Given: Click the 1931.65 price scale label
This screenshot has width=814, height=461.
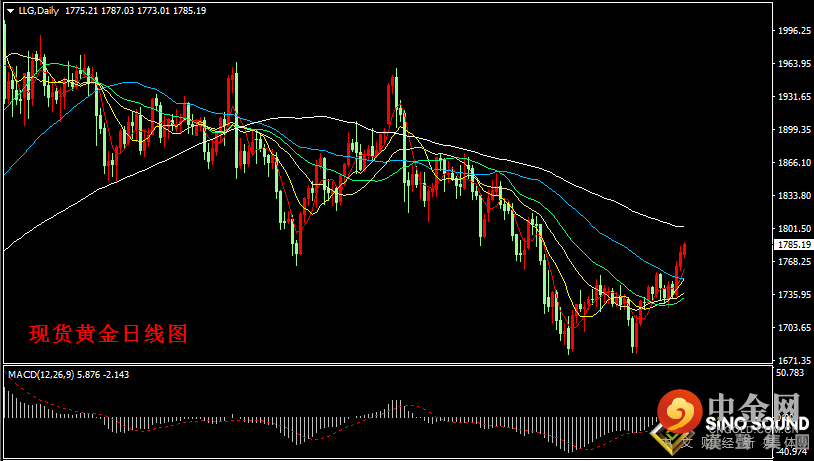Looking at the screenshot, I should pos(794,97).
